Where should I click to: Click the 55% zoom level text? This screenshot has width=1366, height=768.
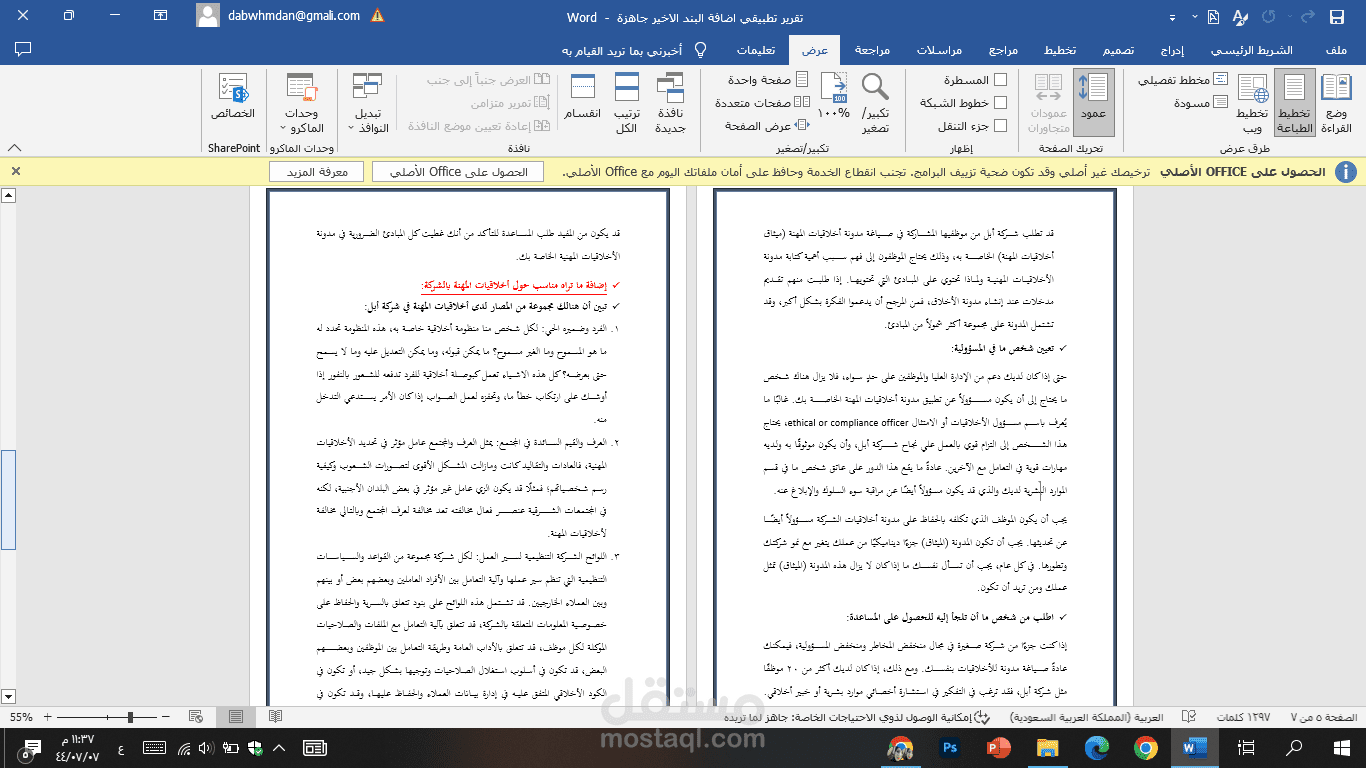click(20, 717)
